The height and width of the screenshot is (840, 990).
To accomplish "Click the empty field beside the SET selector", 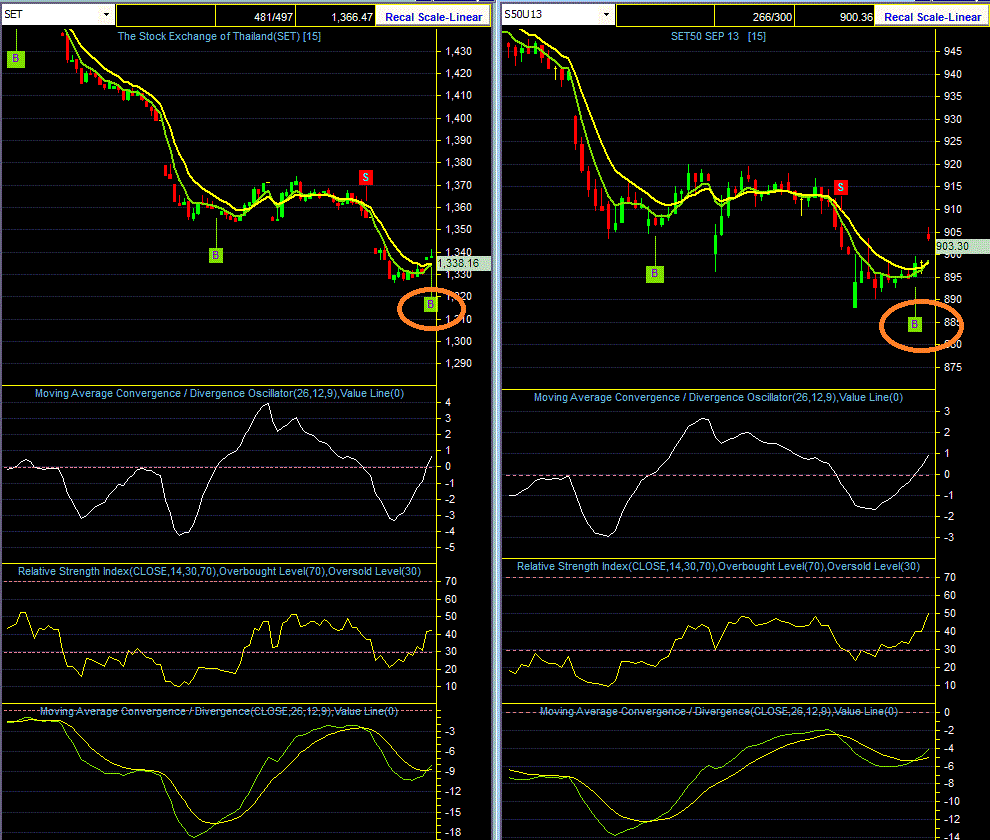I will tap(166, 16).
